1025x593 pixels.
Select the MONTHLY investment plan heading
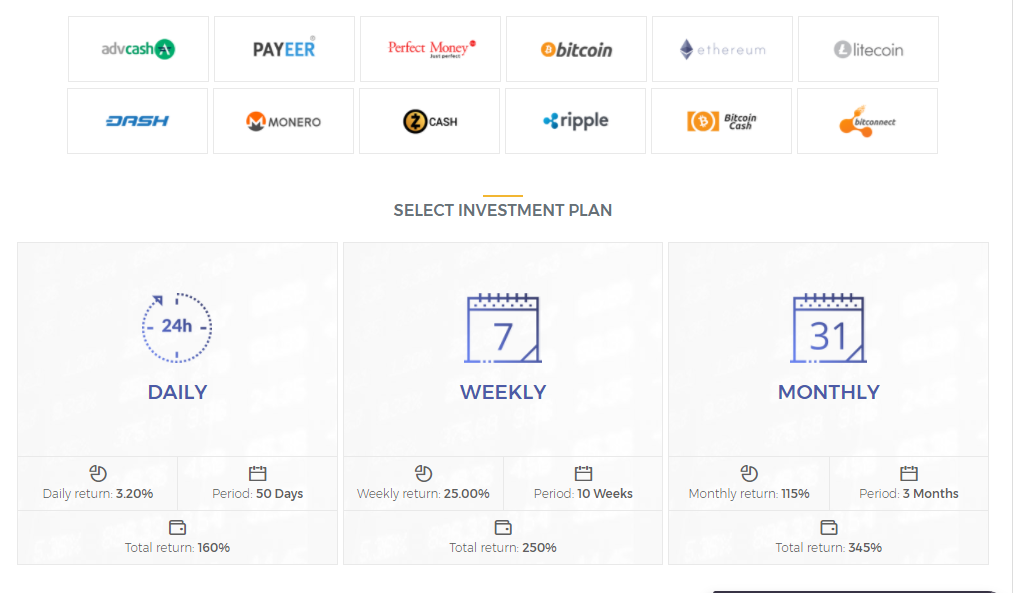click(829, 392)
